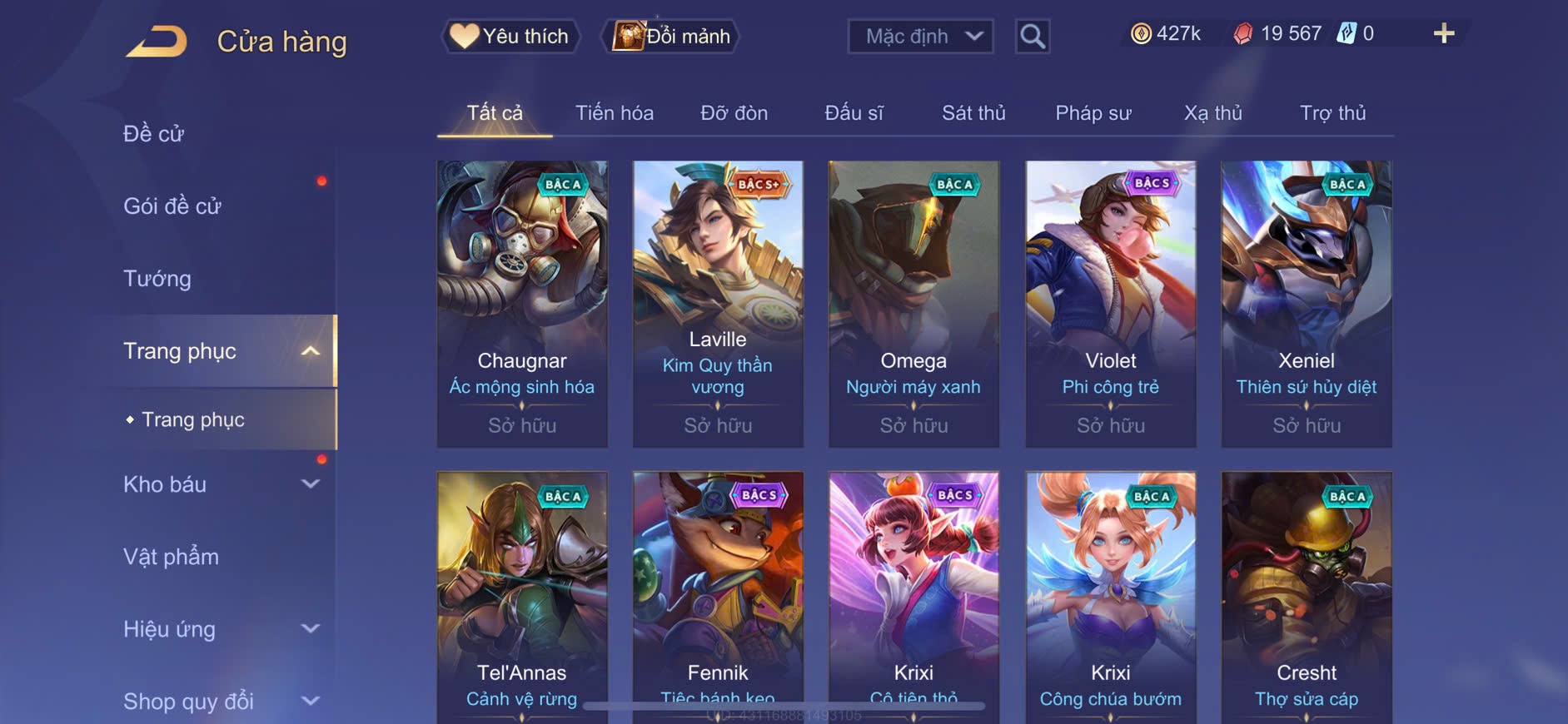1568x724 pixels.
Task: Expand the Hiệu ứng sidebar section
Action: click(310, 628)
